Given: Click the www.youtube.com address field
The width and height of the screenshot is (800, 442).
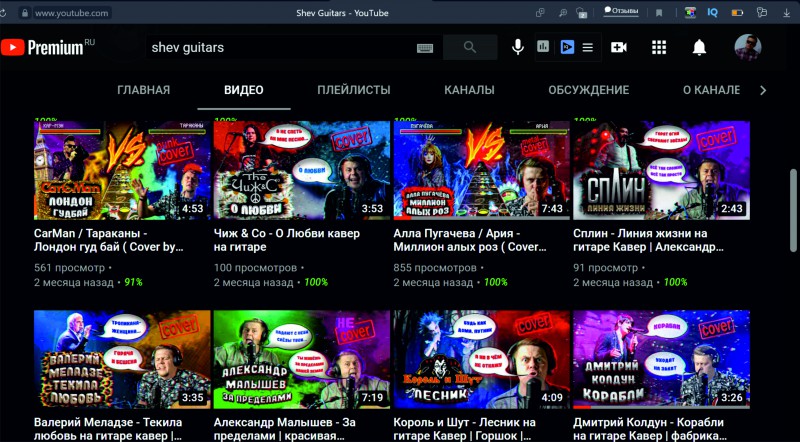Looking at the screenshot, I should coord(71,13).
